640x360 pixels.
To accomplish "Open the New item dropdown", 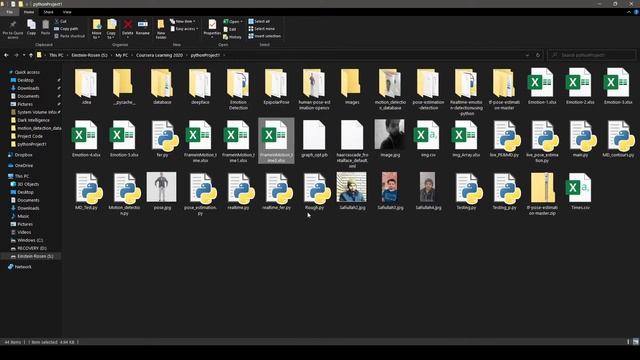I will (183, 21).
